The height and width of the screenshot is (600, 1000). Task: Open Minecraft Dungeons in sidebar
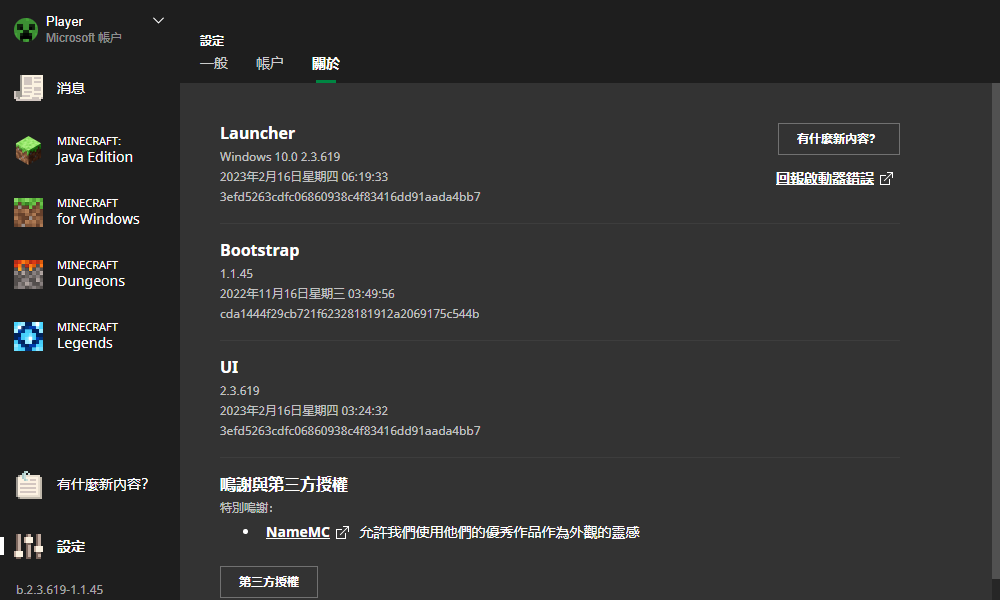pyautogui.click(x=89, y=274)
